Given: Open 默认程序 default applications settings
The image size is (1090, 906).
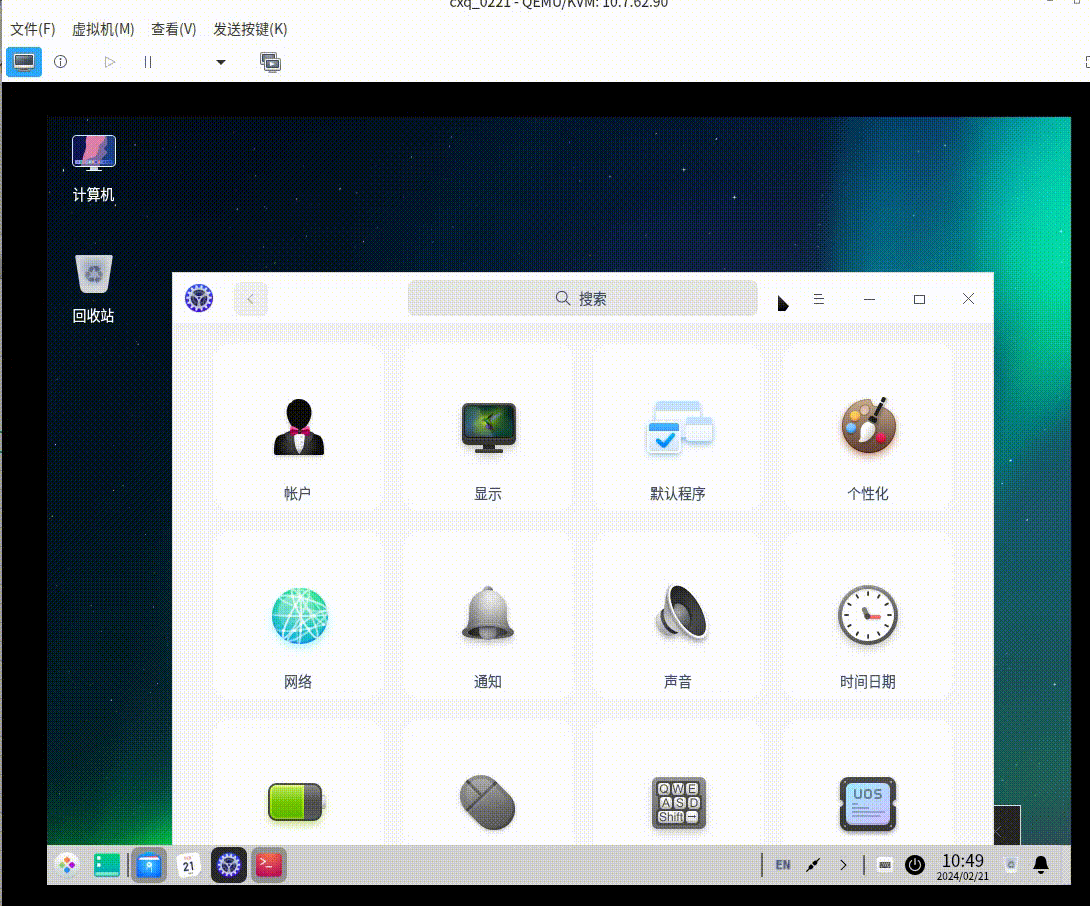Looking at the screenshot, I should 678,428.
